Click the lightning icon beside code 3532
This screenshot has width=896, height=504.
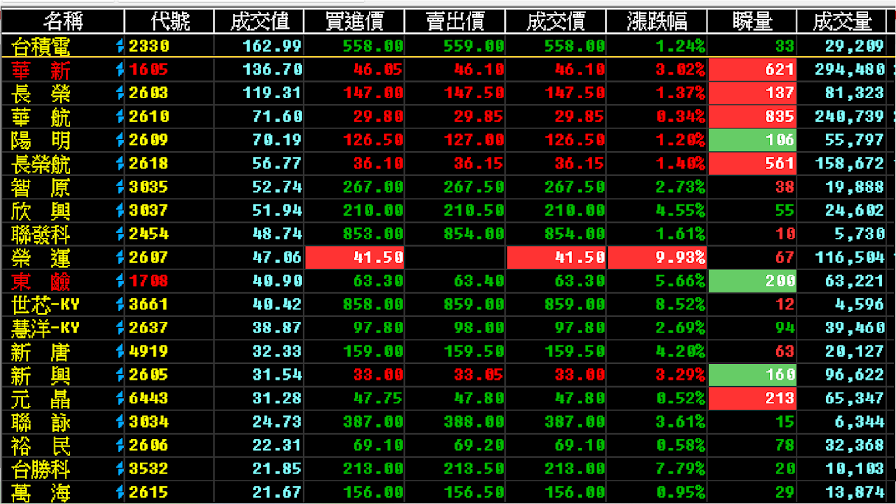120,469
